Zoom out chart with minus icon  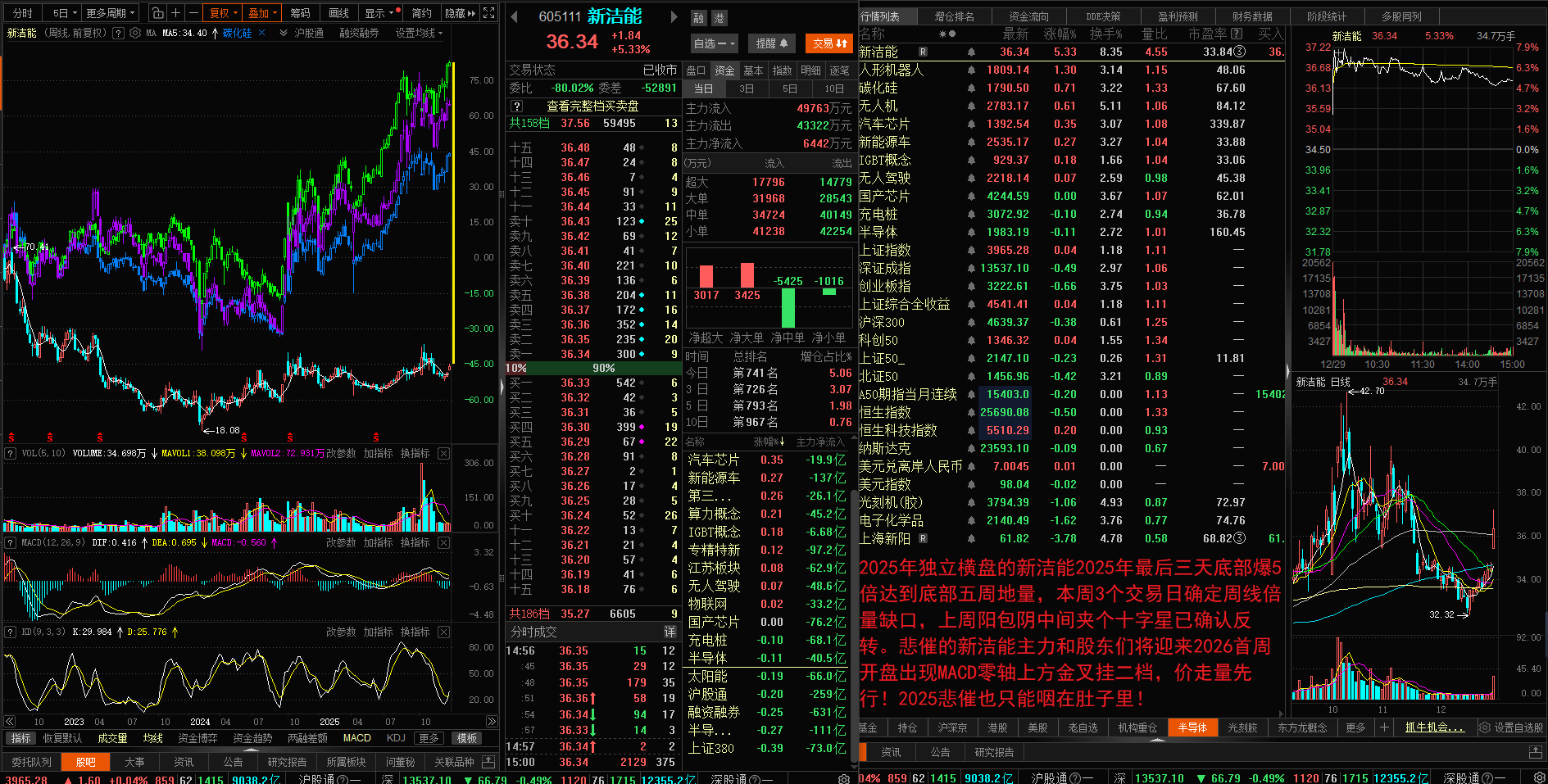[193, 13]
